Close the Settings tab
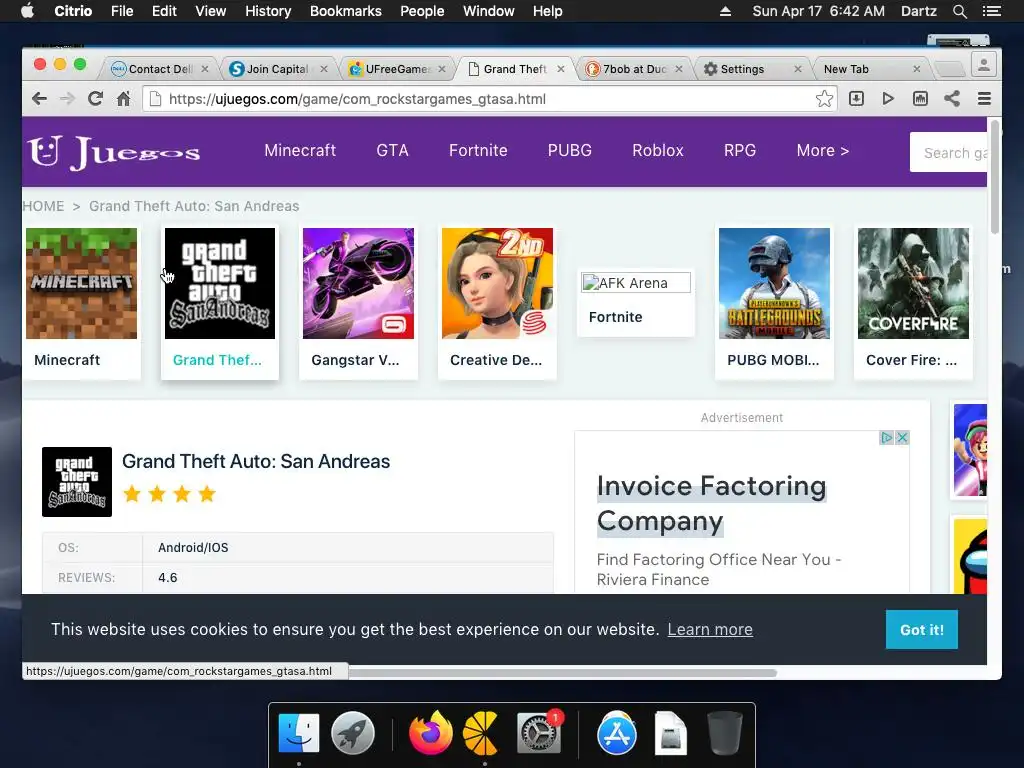This screenshot has height=768, width=1024. 797,69
